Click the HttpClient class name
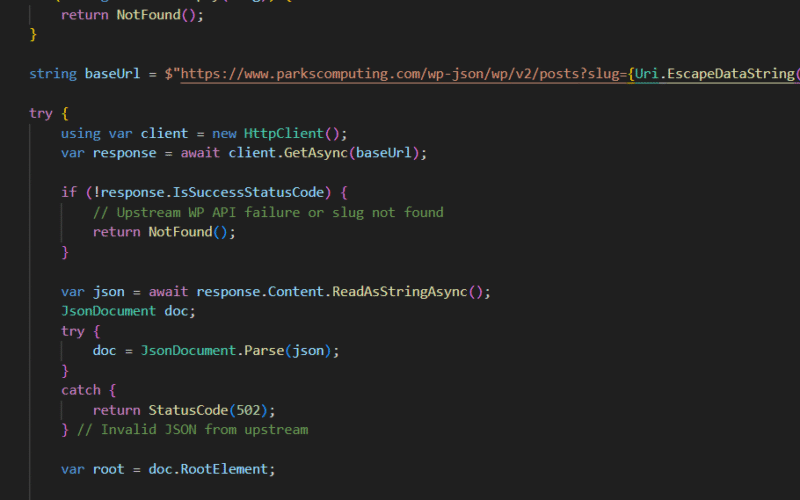This screenshot has height=500, width=800. click(281, 133)
